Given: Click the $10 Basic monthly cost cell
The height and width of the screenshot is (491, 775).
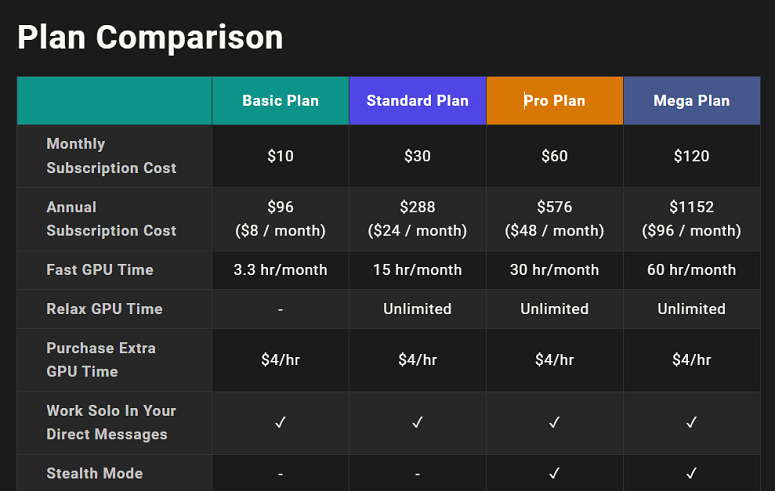Looking at the screenshot, I should point(280,156).
